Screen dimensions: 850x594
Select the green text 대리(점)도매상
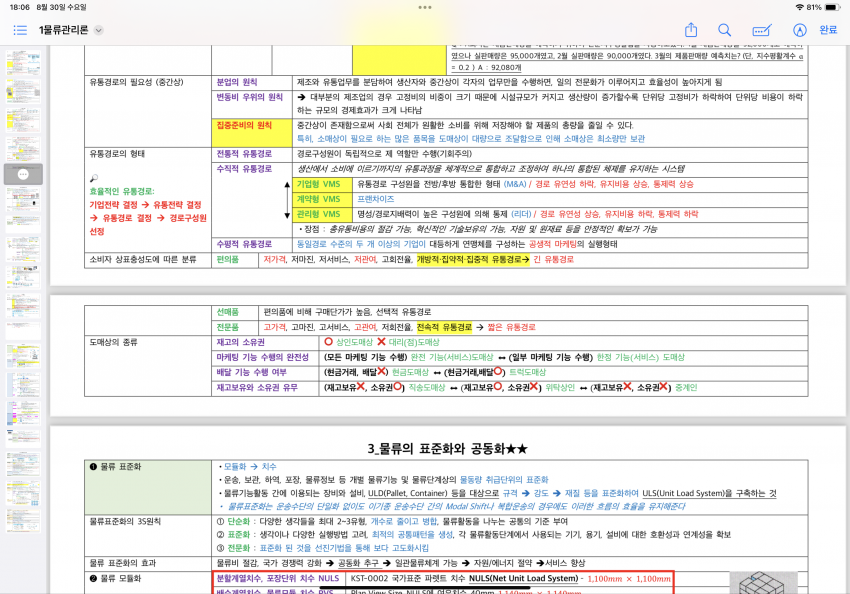(x=414, y=342)
